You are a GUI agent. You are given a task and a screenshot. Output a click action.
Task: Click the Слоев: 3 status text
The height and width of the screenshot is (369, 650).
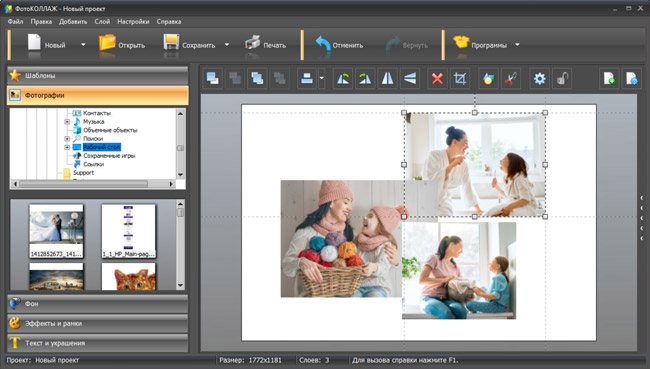click(314, 360)
